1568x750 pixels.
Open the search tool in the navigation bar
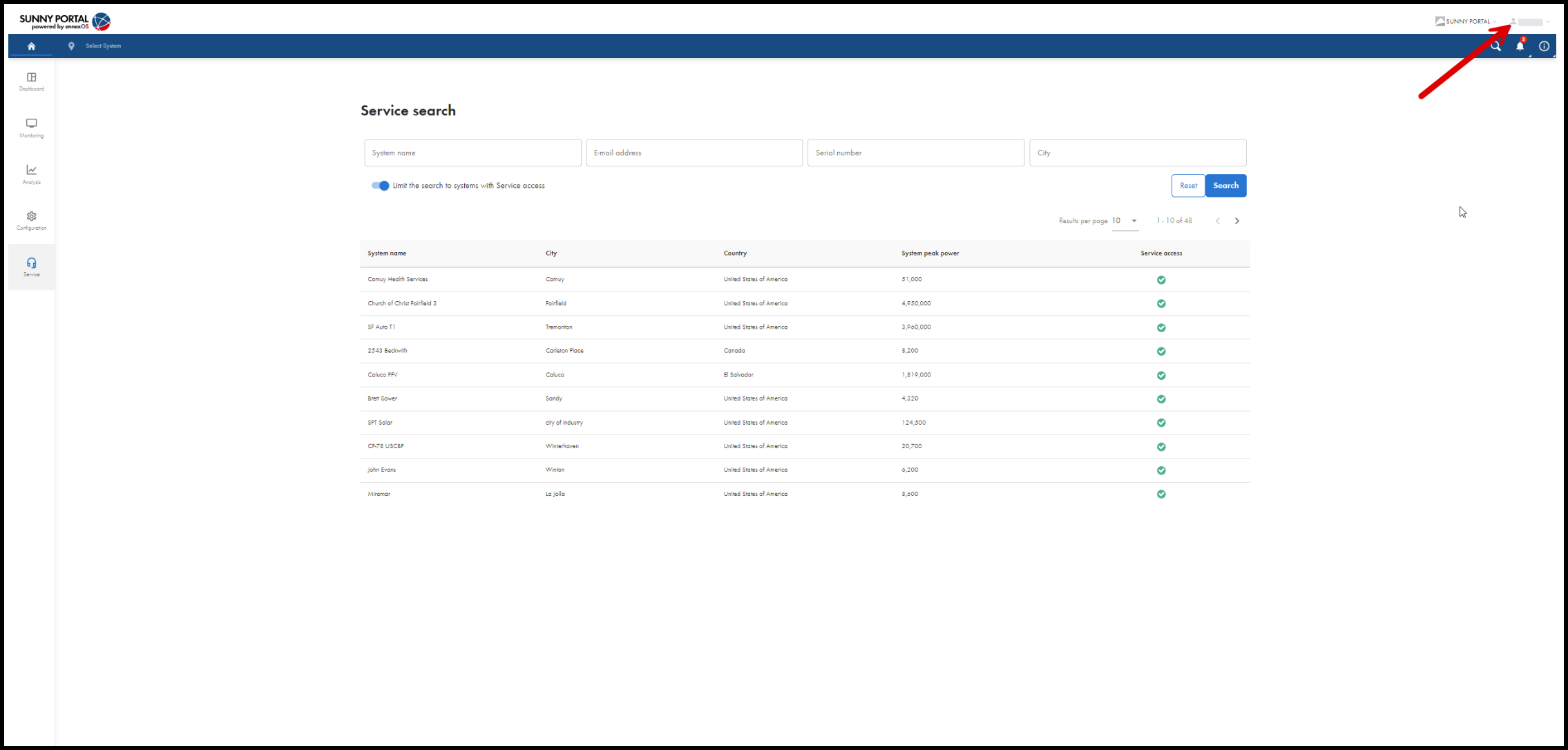[x=1495, y=46]
